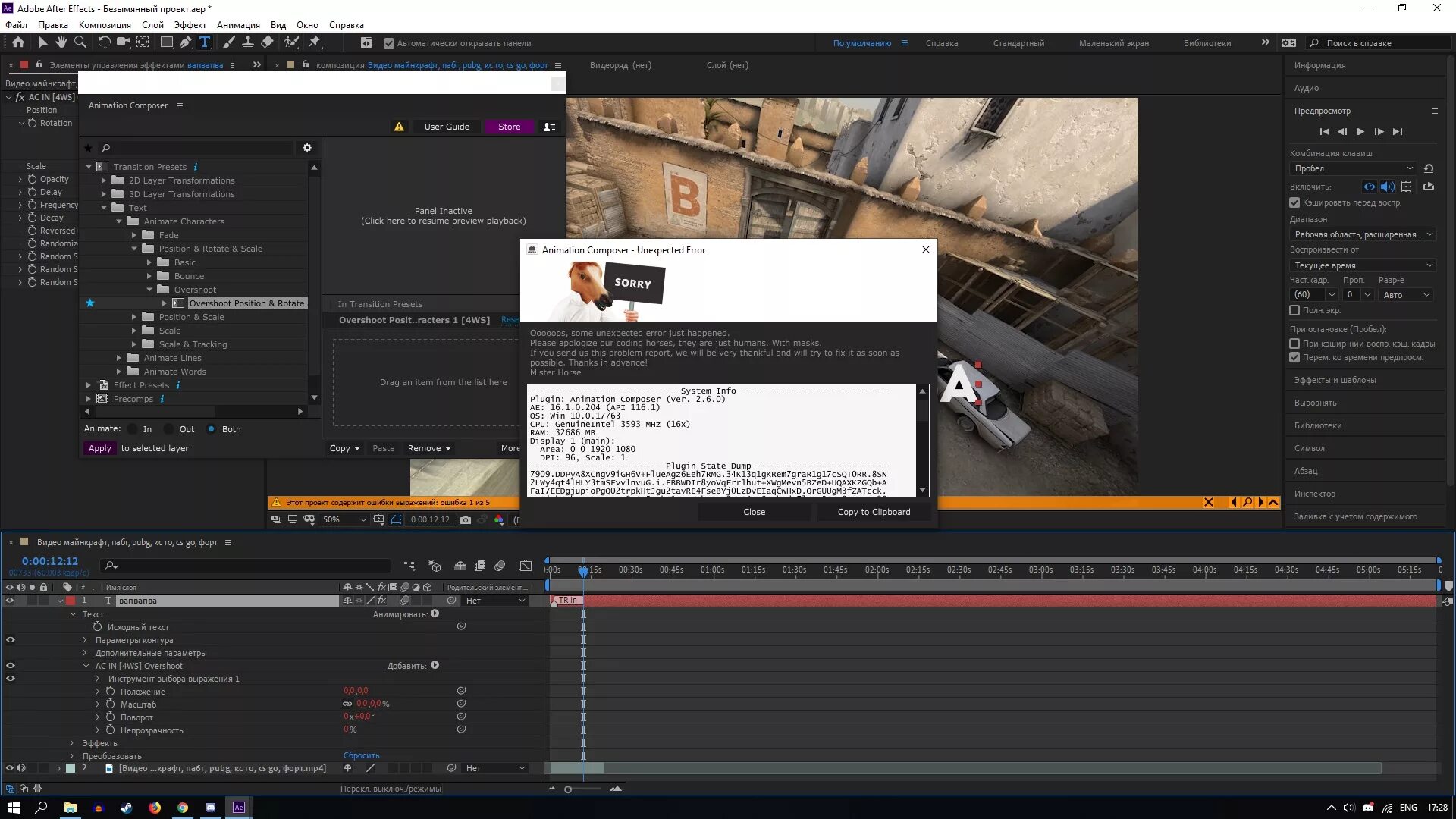Switch to Стандартный workspace
Viewport: 1456px width, 819px height.
tap(1018, 43)
